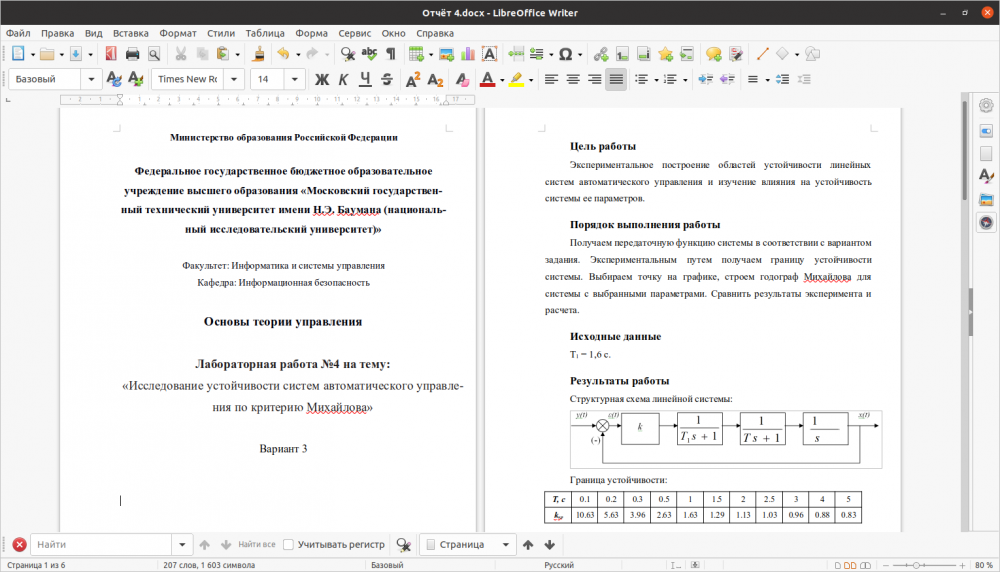The width and height of the screenshot is (1000, 572).
Task: Open the paragraph style "Базовый" dropdown
Action: 91,80
